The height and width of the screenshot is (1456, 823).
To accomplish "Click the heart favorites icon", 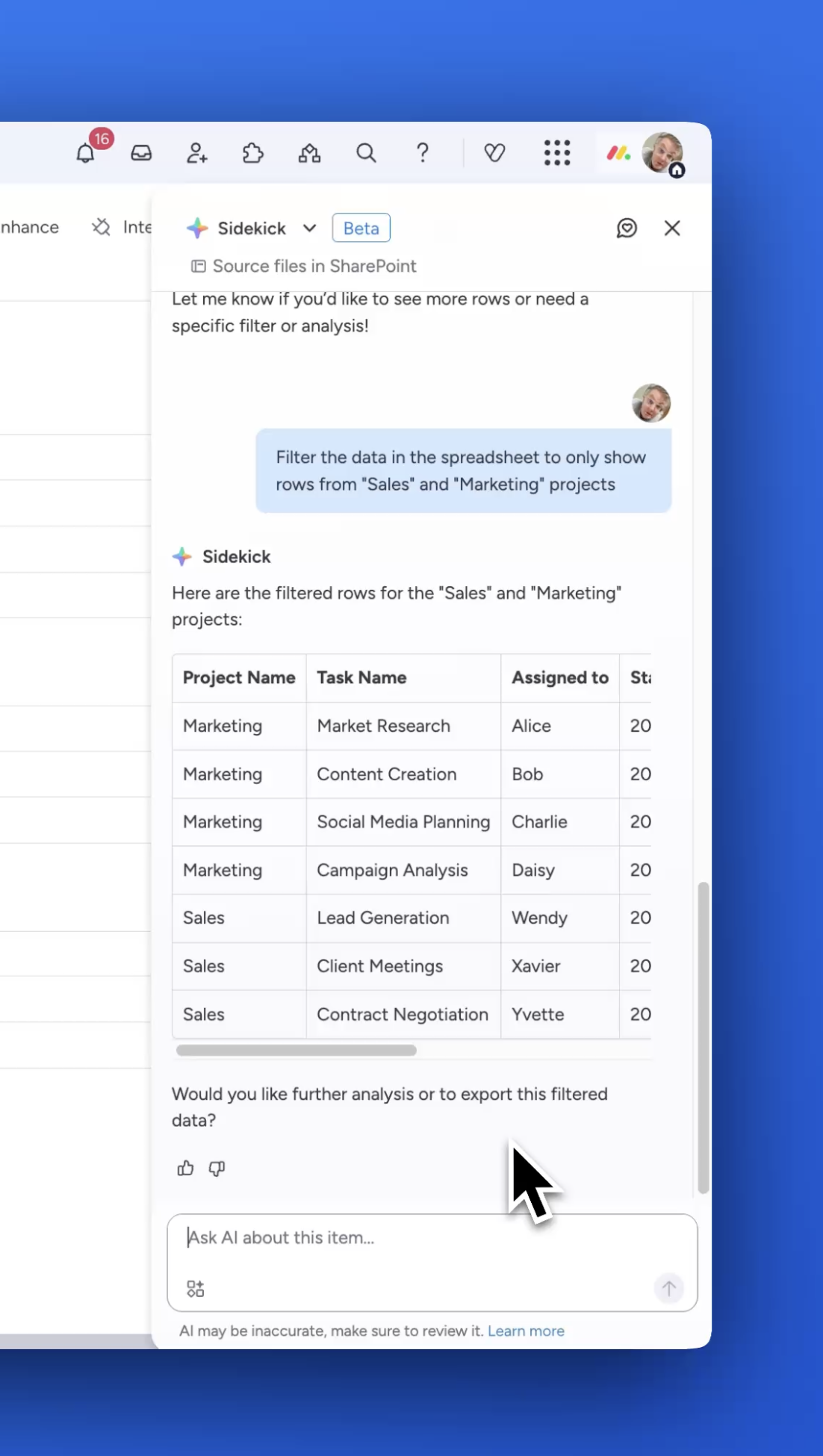I will click(494, 153).
